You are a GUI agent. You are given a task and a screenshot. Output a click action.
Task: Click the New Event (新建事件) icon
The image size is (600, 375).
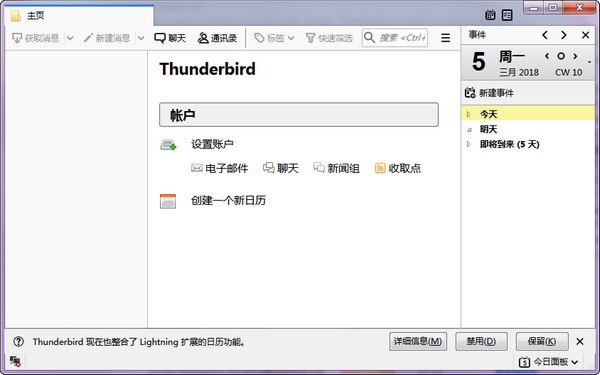470,93
